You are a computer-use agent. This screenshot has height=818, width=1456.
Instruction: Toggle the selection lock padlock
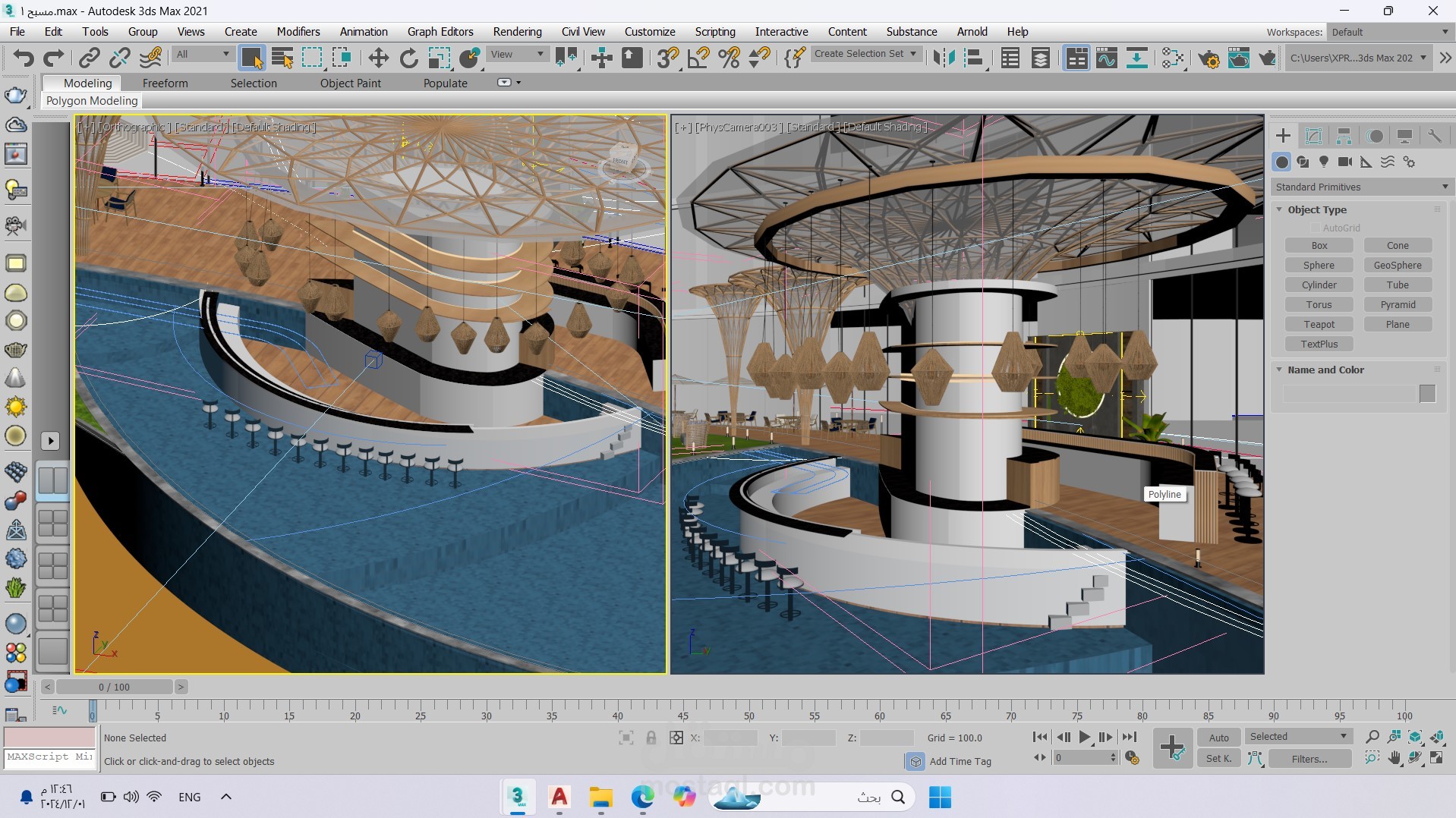[x=651, y=738]
